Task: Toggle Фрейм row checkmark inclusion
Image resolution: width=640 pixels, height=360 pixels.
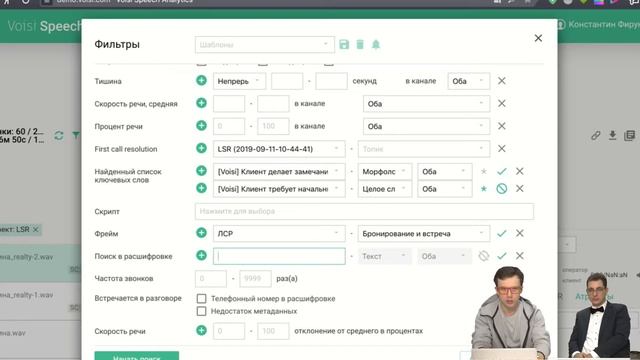Action: tap(502, 233)
